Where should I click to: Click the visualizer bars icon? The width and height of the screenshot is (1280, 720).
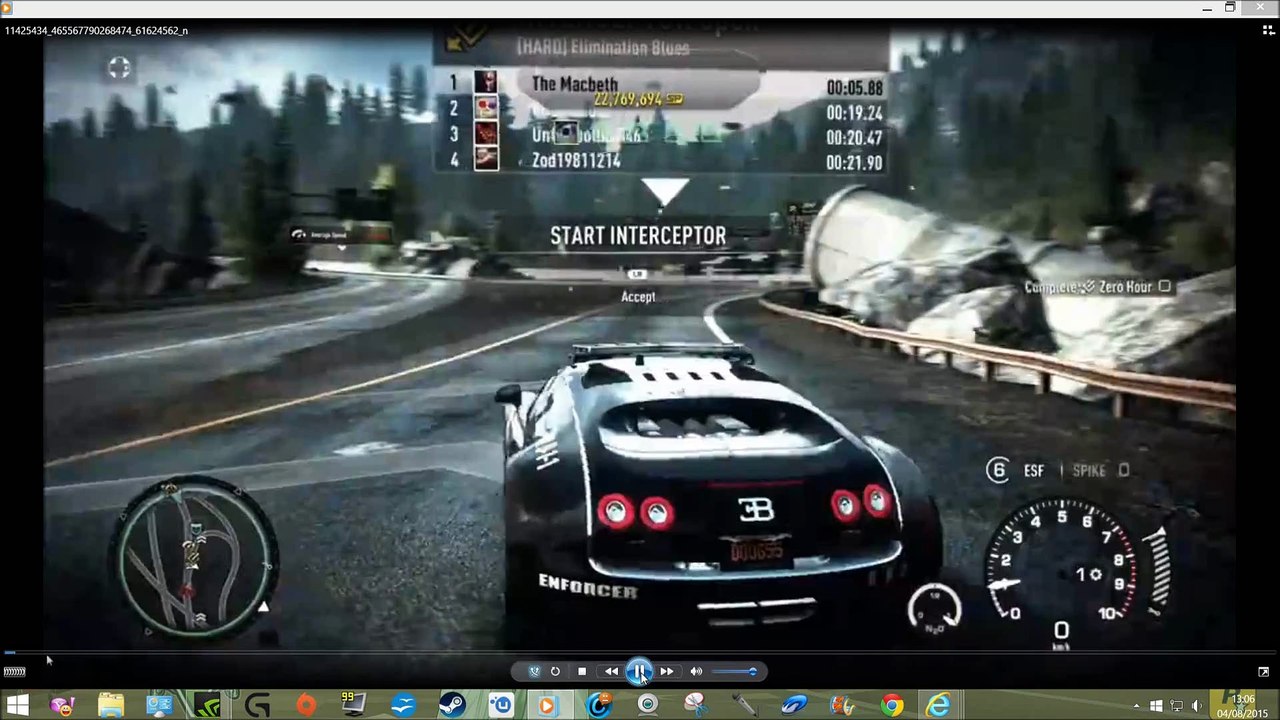(14, 672)
